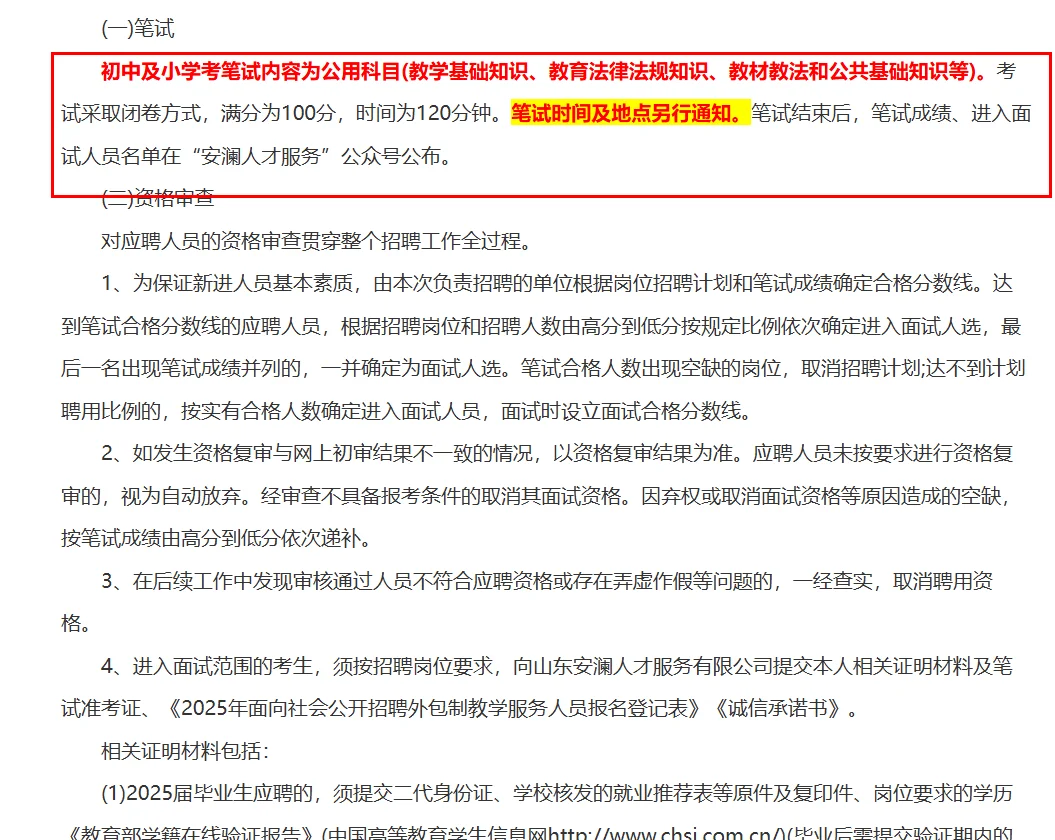This screenshot has height=840, width=1055.
Task: Click the phrase "视为自动放弃"
Action: tap(180, 496)
